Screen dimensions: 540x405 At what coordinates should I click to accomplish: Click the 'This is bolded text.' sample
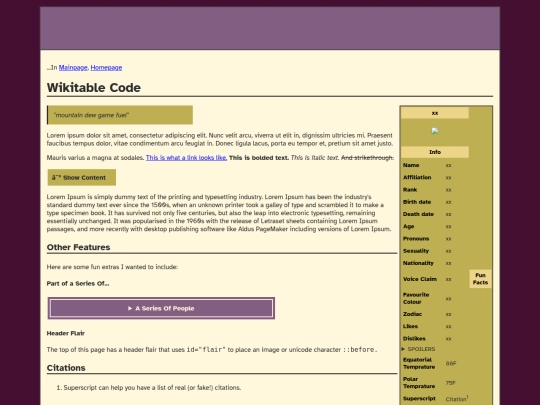click(x=259, y=158)
